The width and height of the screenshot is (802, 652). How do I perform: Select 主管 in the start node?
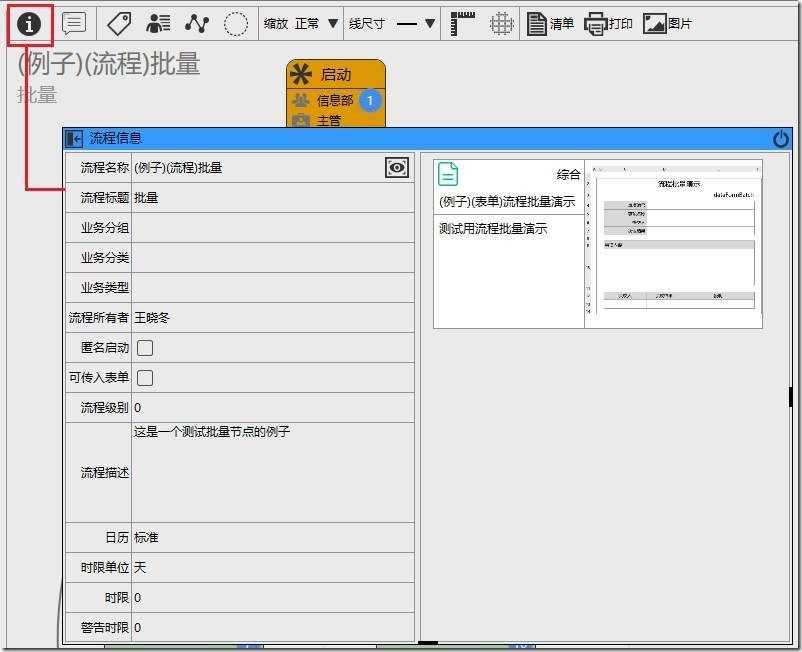(x=329, y=121)
